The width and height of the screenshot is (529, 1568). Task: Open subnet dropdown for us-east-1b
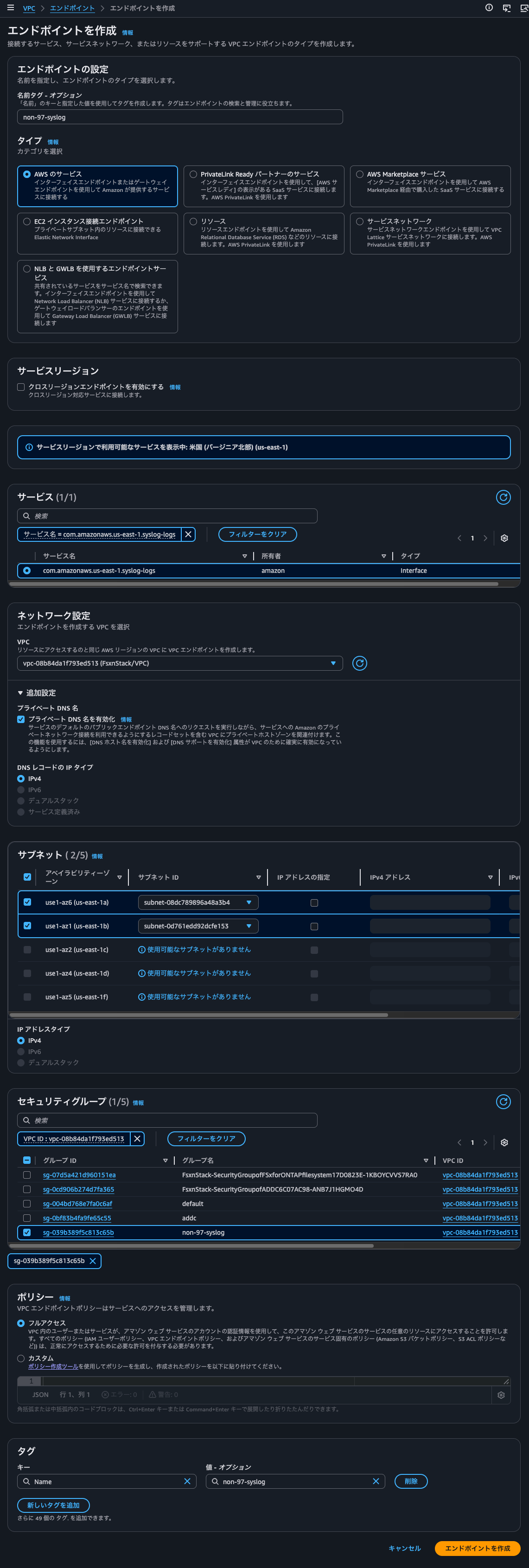198,926
